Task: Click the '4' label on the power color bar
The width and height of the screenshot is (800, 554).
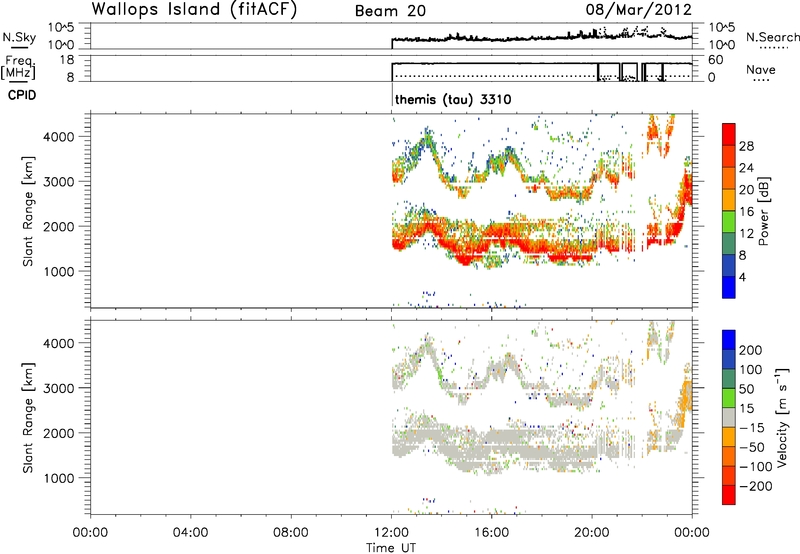Action: click(742, 277)
